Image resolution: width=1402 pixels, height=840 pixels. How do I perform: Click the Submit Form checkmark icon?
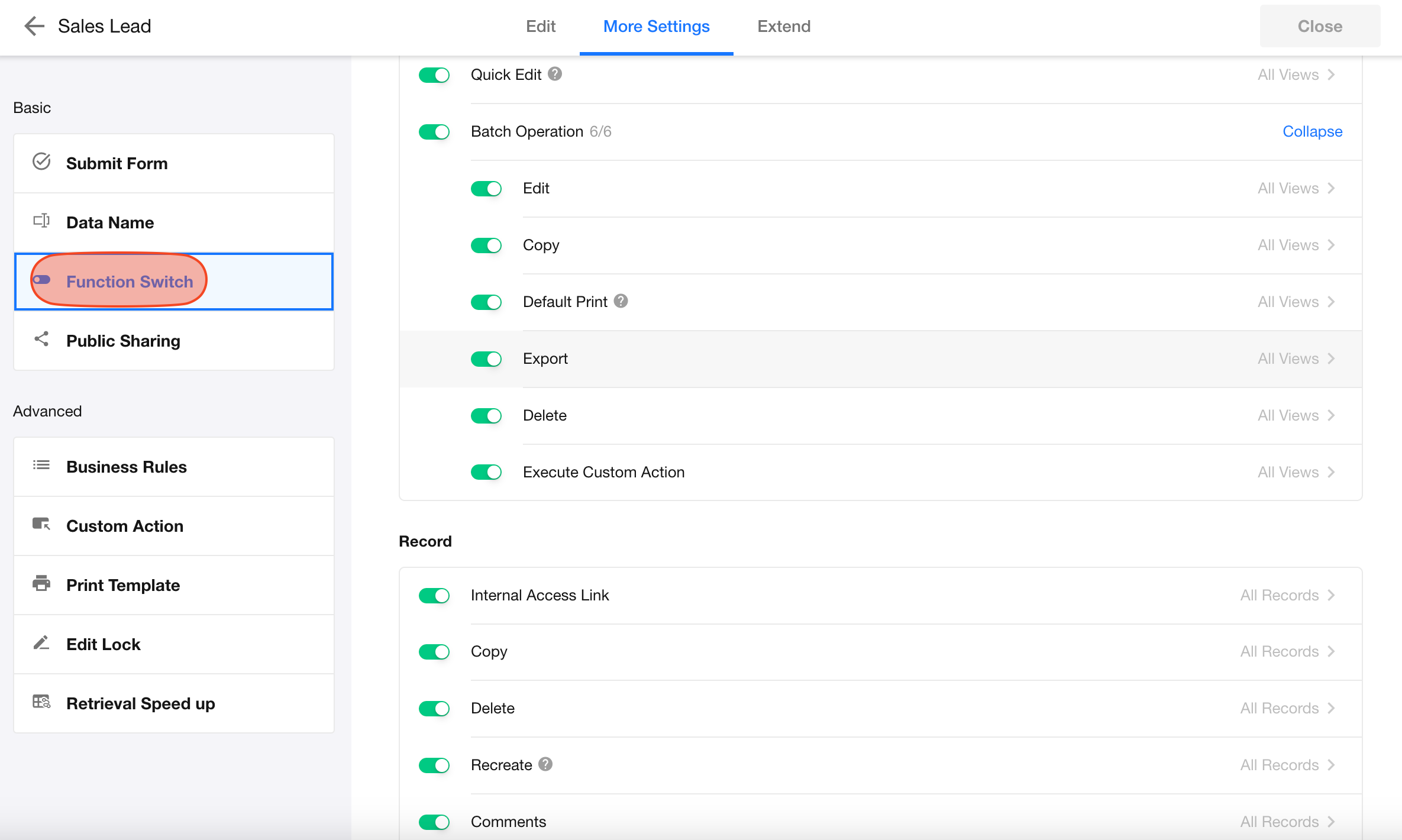[41, 161]
